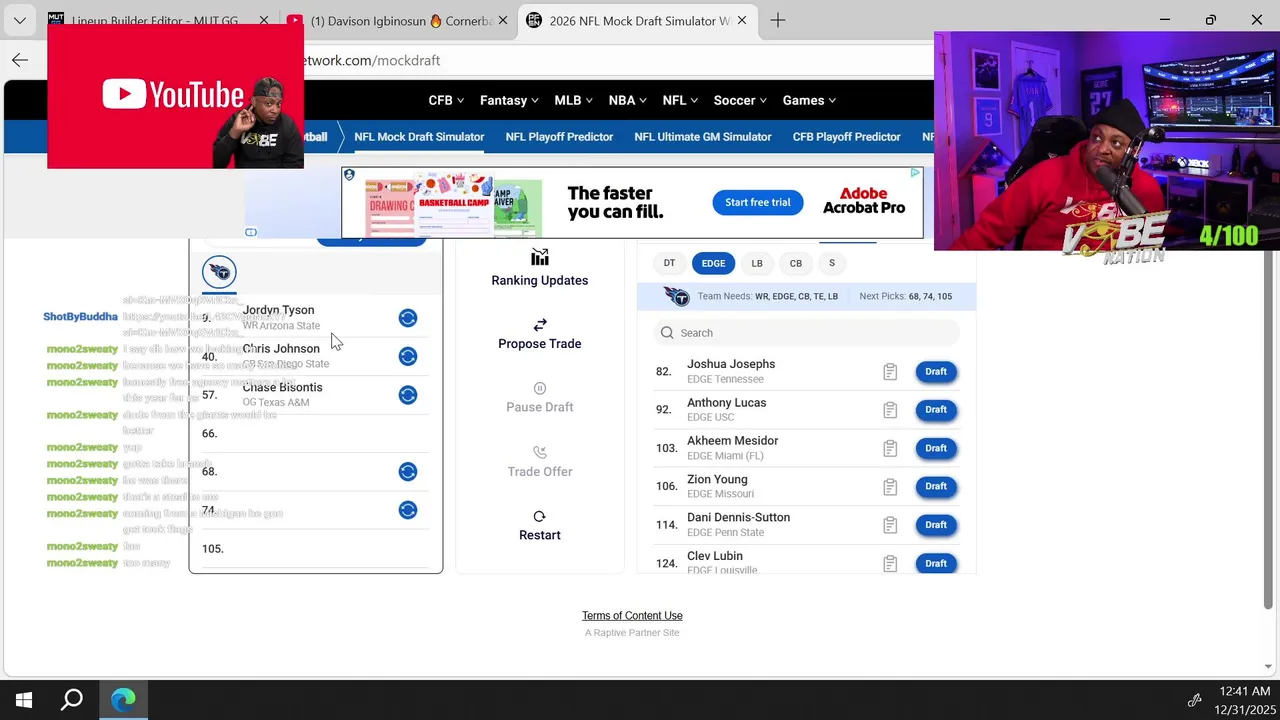
Task: Close the 2026 NFL Mock Draft Simulator tab
Action: (742, 20)
